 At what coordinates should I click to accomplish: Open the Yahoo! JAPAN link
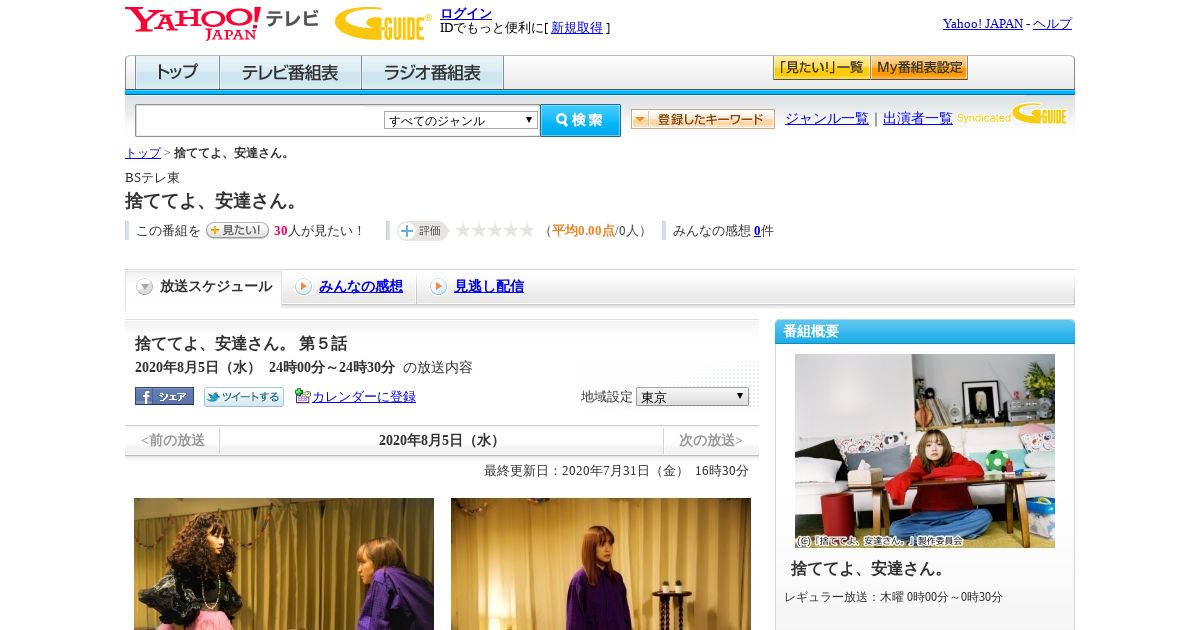point(983,23)
